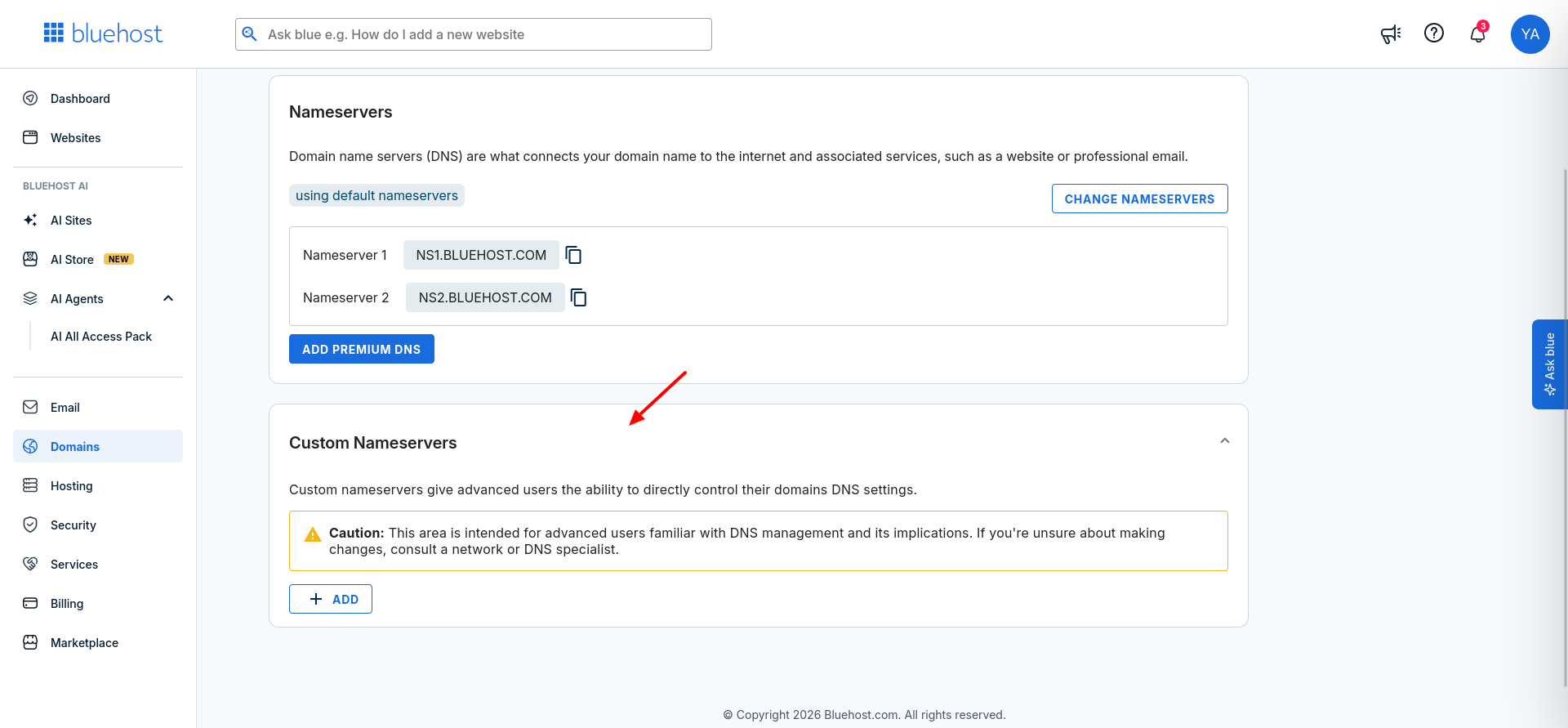Open the Ask blue side tab
The image size is (1568, 728).
point(1549,364)
